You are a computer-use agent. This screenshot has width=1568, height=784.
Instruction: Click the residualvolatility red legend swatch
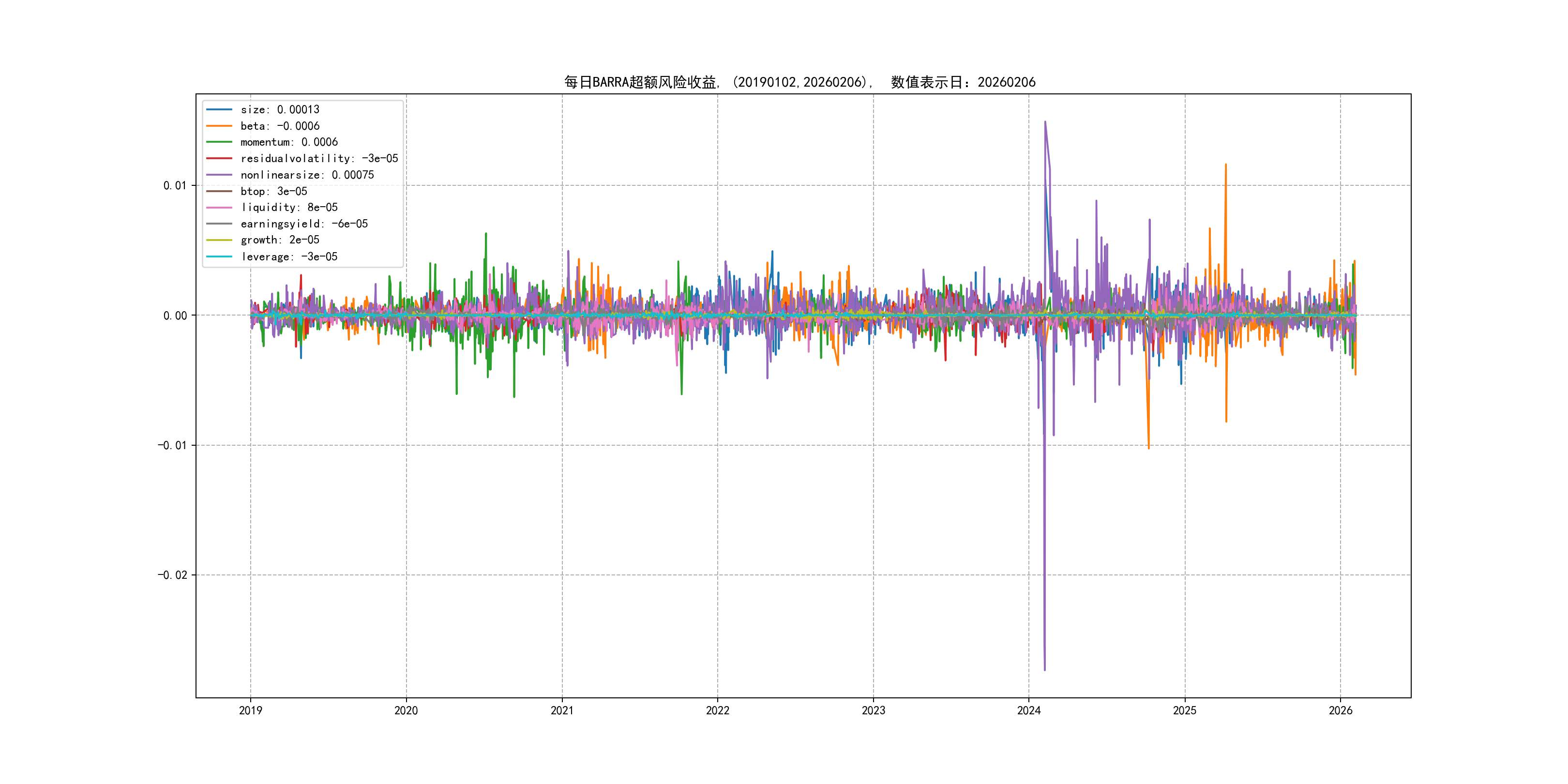(219, 158)
